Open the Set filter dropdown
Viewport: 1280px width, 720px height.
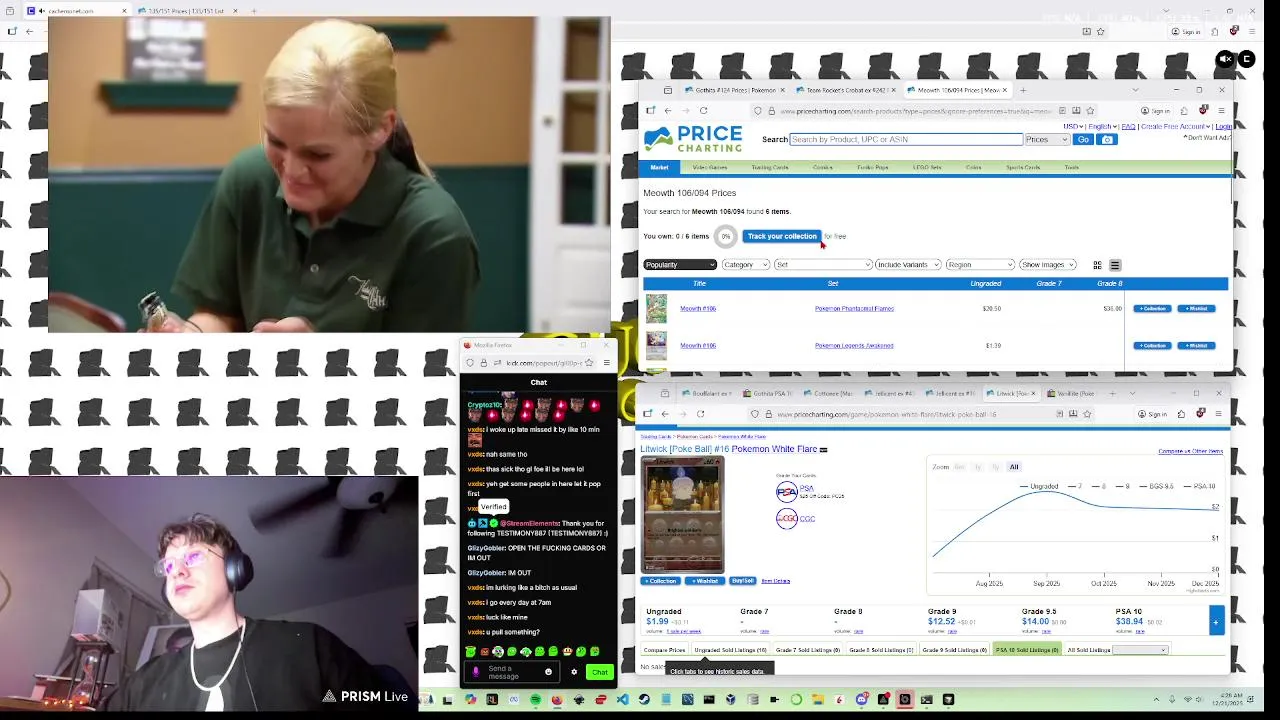(823, 265)
